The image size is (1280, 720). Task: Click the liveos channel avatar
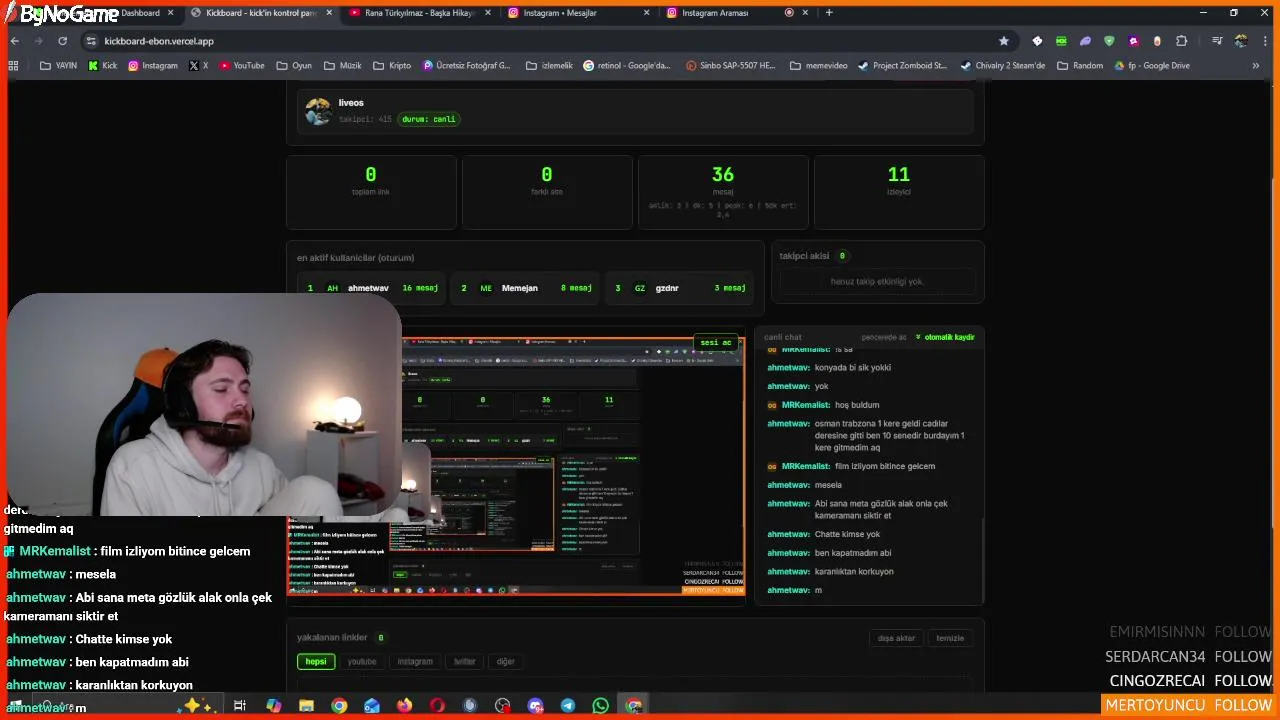pyautogui.click(x=318, y=111)
